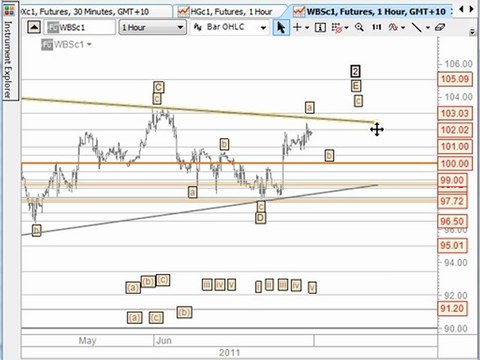Click the 99.00 price label
Screen dimensions: 480x360
[x=452, y=180]
